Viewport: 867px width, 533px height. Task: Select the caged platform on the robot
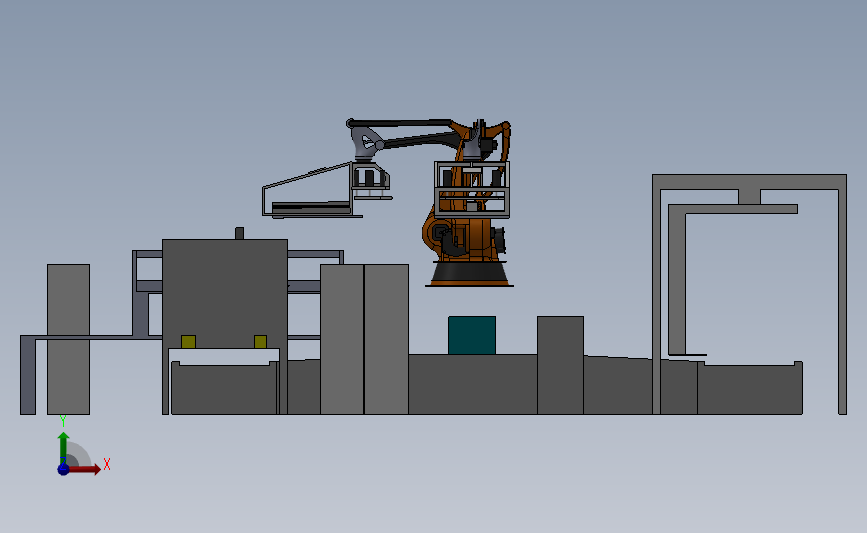click(x=472, y=189)
